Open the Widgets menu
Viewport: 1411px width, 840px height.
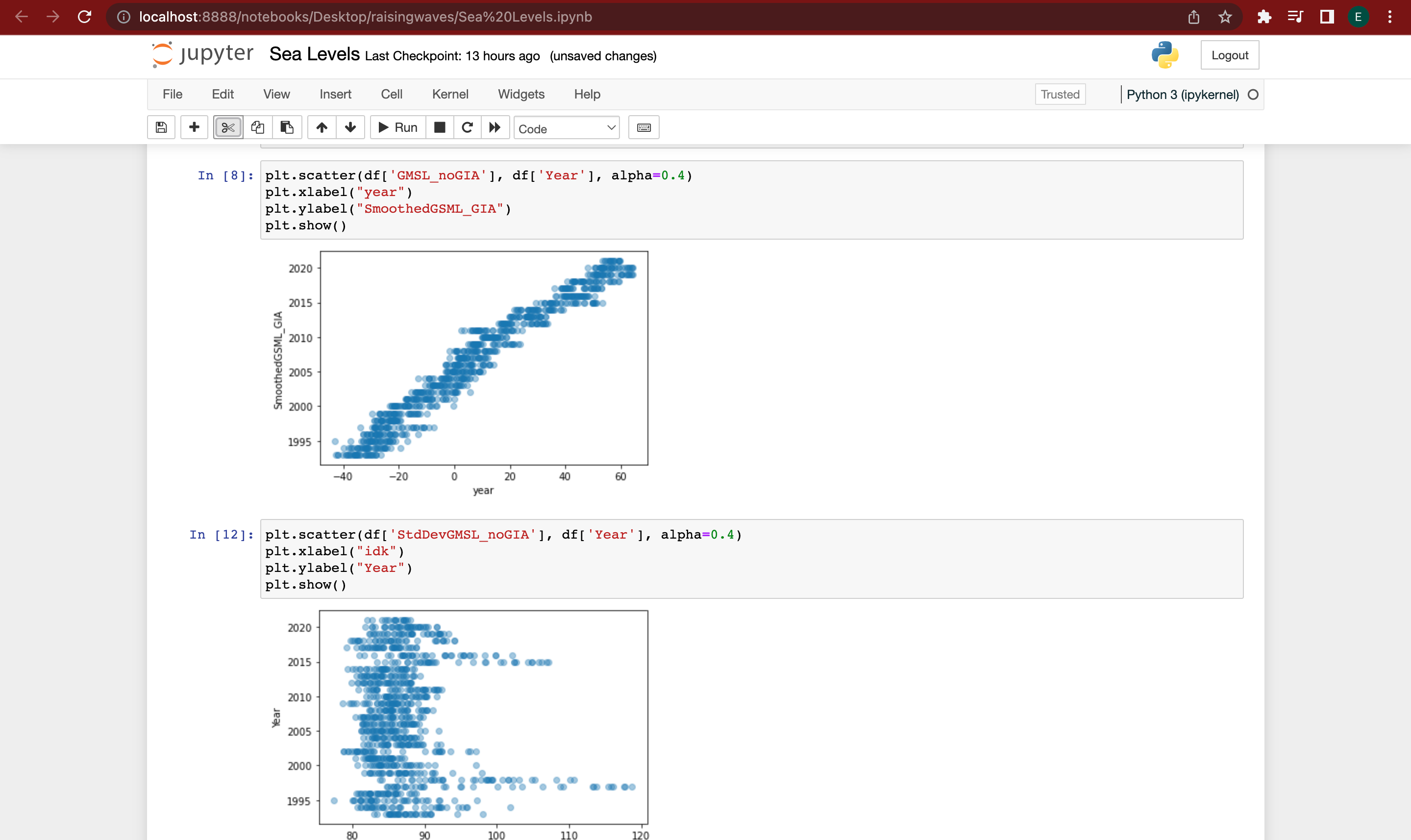click(520, 95)
